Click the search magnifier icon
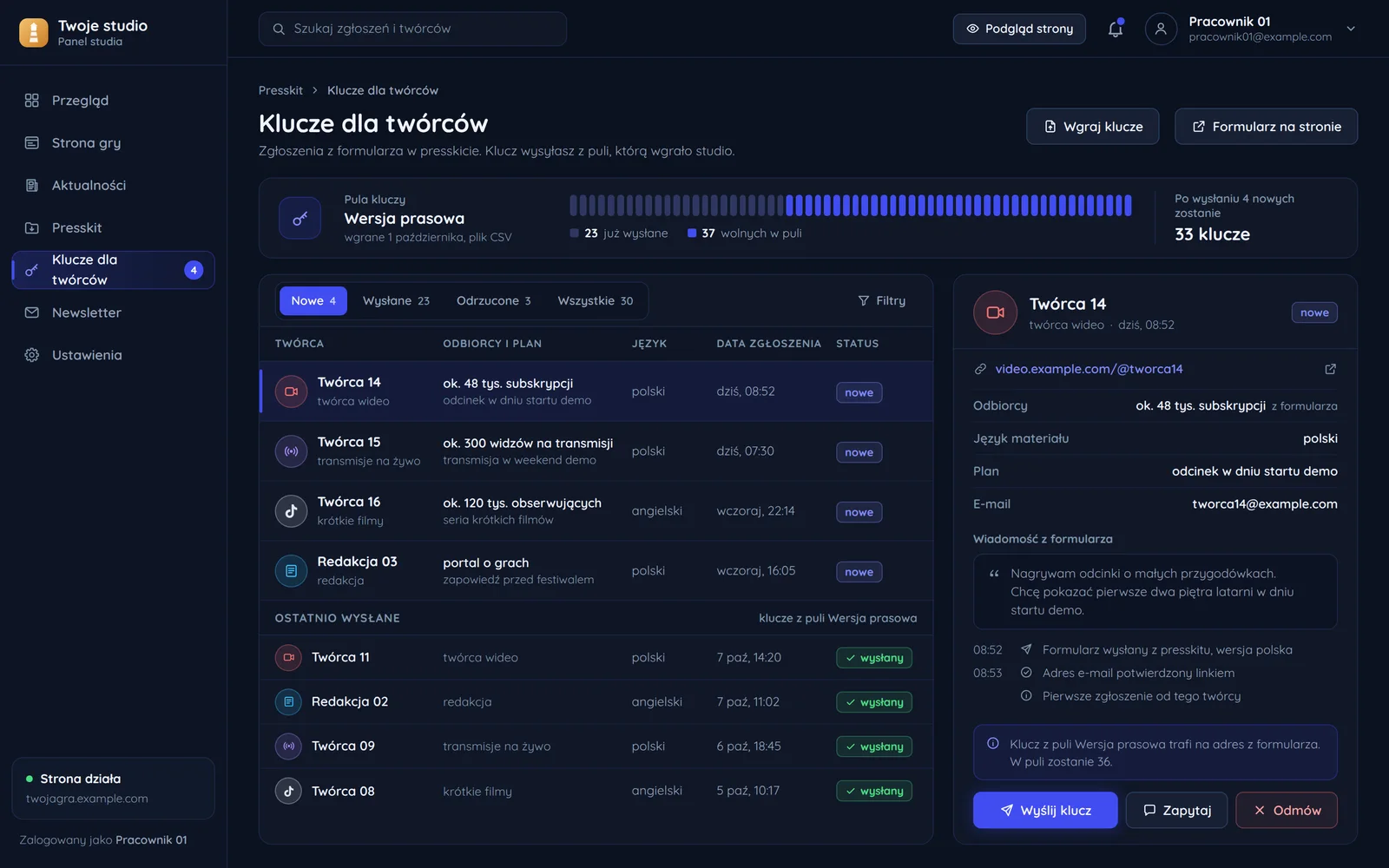 pos(279,29)
